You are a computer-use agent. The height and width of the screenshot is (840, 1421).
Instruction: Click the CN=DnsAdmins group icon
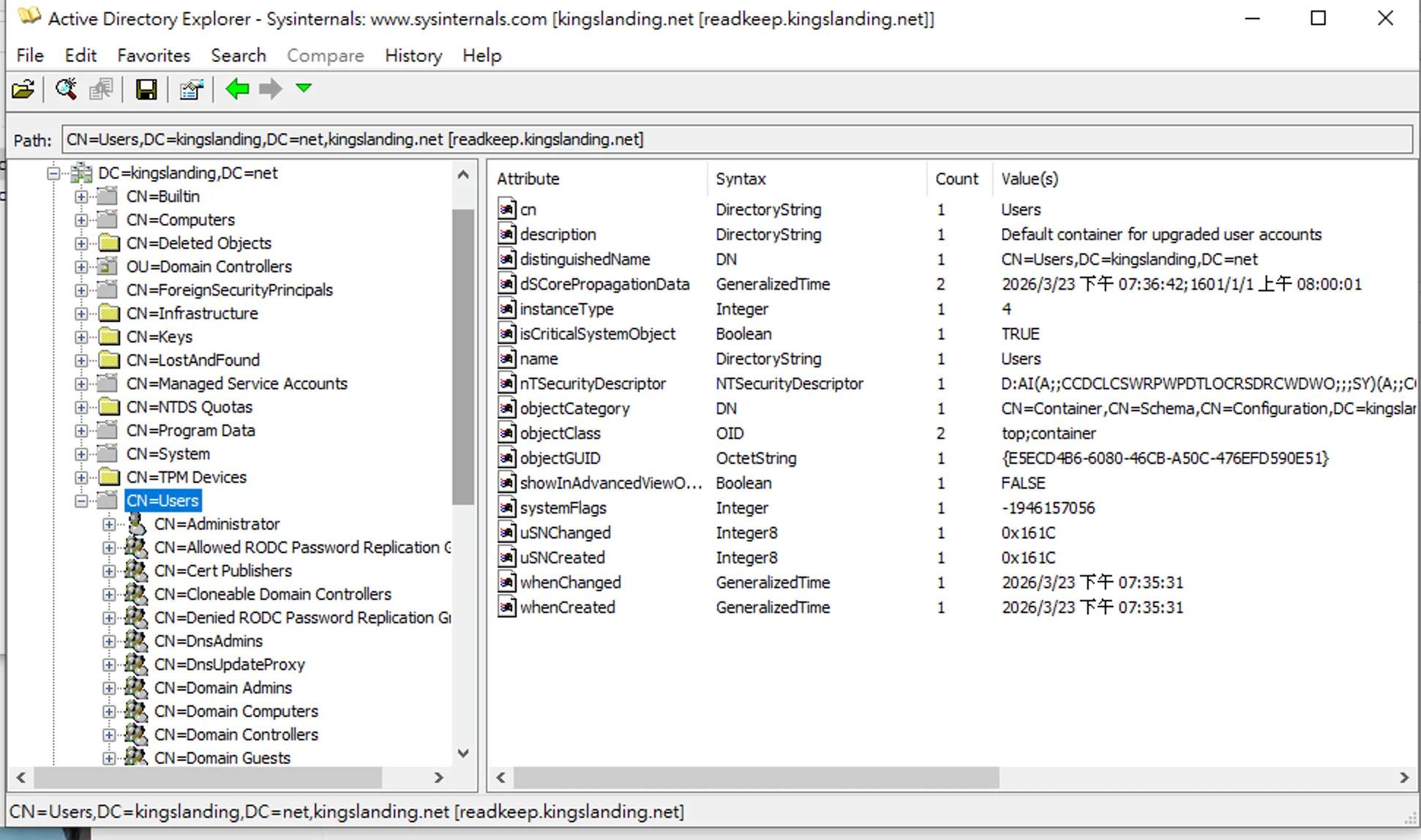click(135, 641)
